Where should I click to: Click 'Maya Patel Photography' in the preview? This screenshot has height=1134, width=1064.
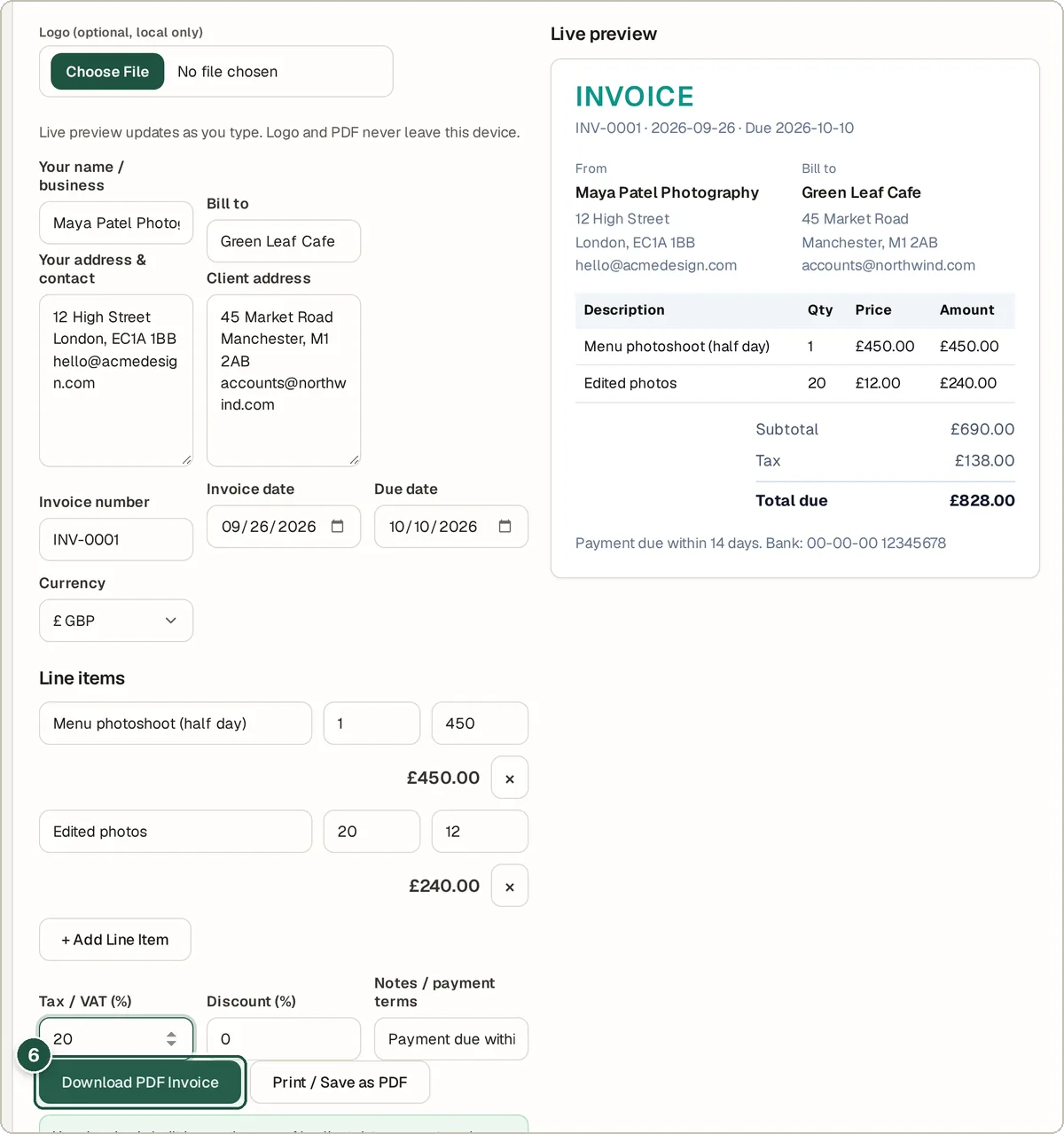tap(667, 192)
